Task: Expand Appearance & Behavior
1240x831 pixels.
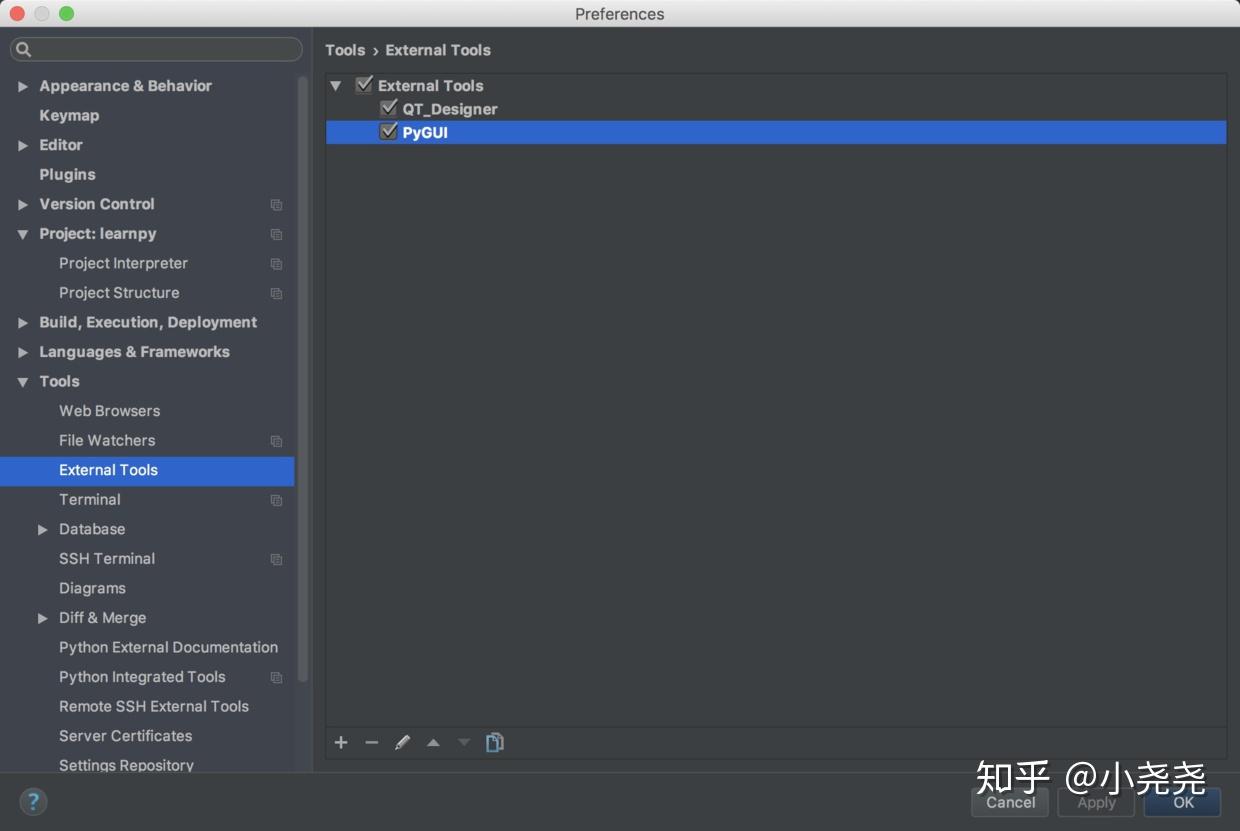Action: tap(22, 86)
